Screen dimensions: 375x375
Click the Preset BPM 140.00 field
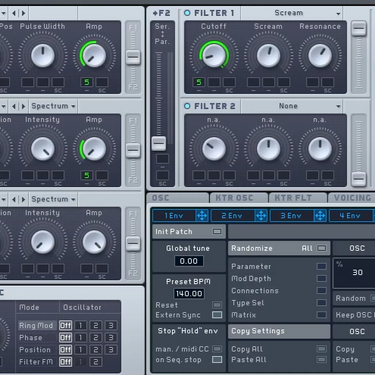click(x=189, y=293)
